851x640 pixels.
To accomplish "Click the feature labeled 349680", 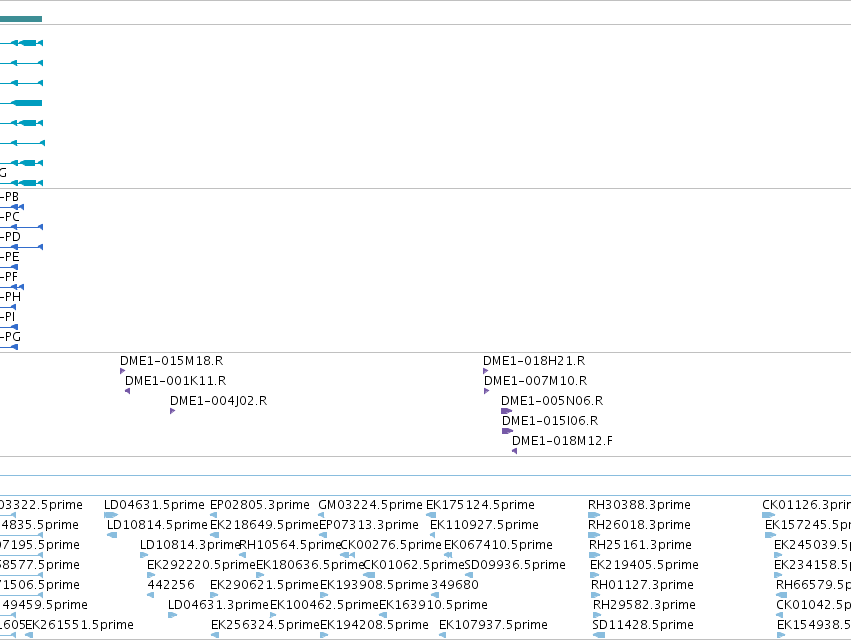I will pos(455,585).
